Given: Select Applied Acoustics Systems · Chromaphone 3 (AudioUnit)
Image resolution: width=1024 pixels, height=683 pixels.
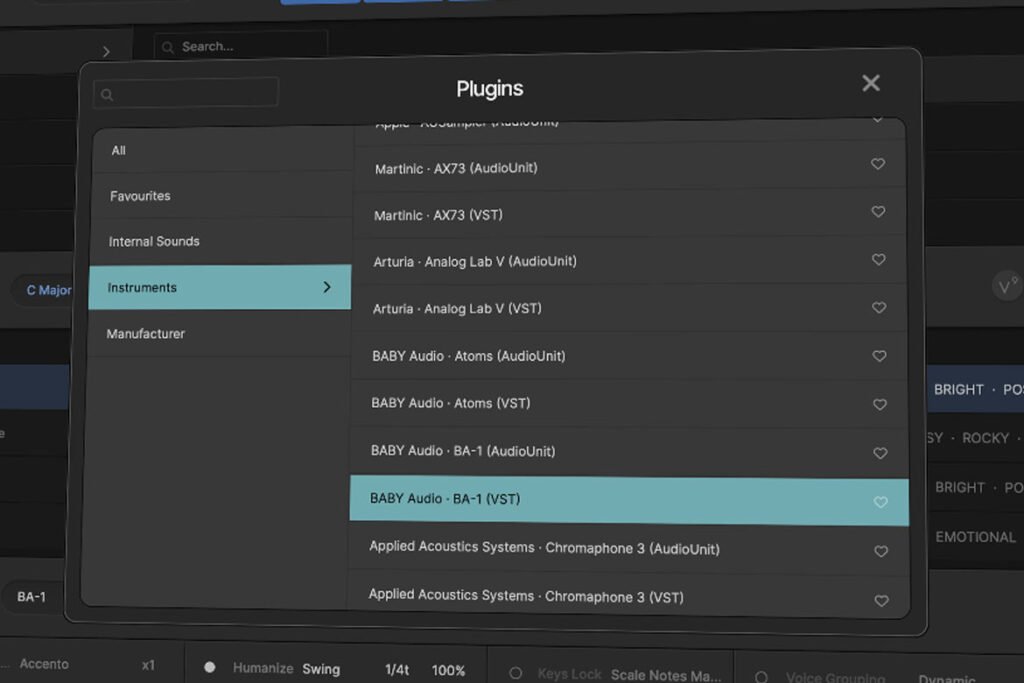Looking at the screenshot, I should pyautogui.click(x=628, y=550).
